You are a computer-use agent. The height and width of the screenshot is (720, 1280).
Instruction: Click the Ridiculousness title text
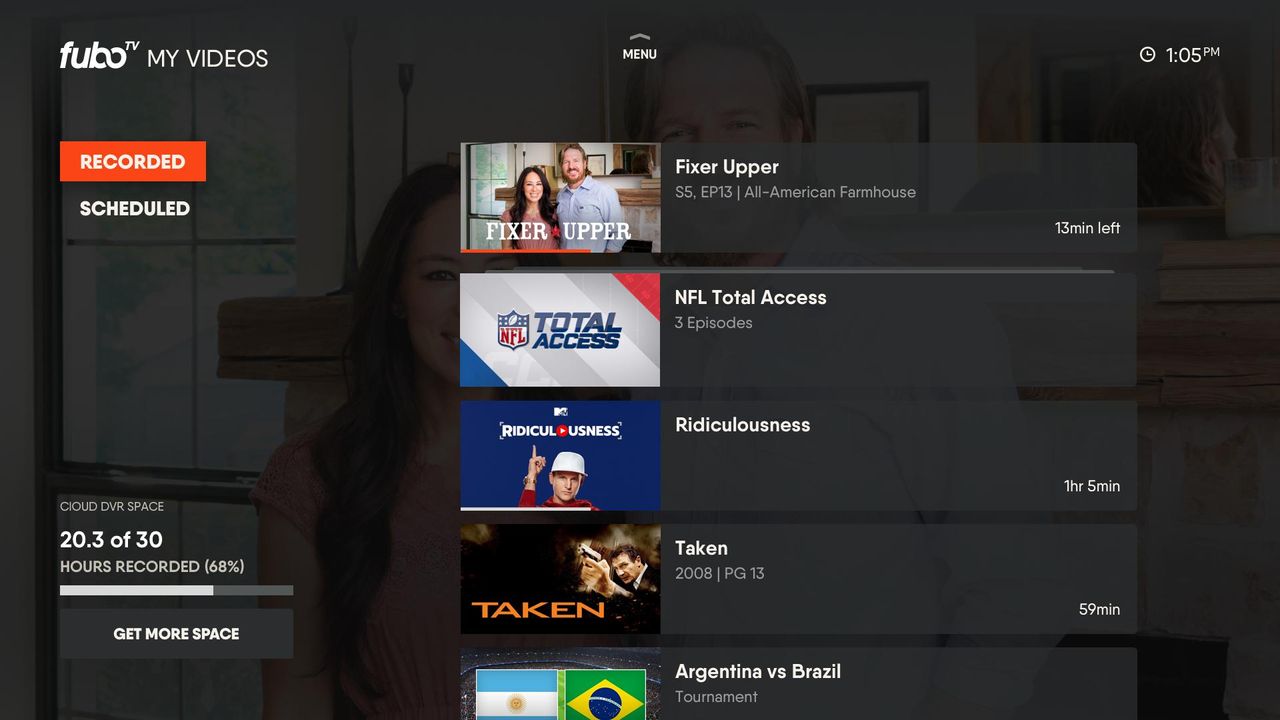[x=743, y=425]
